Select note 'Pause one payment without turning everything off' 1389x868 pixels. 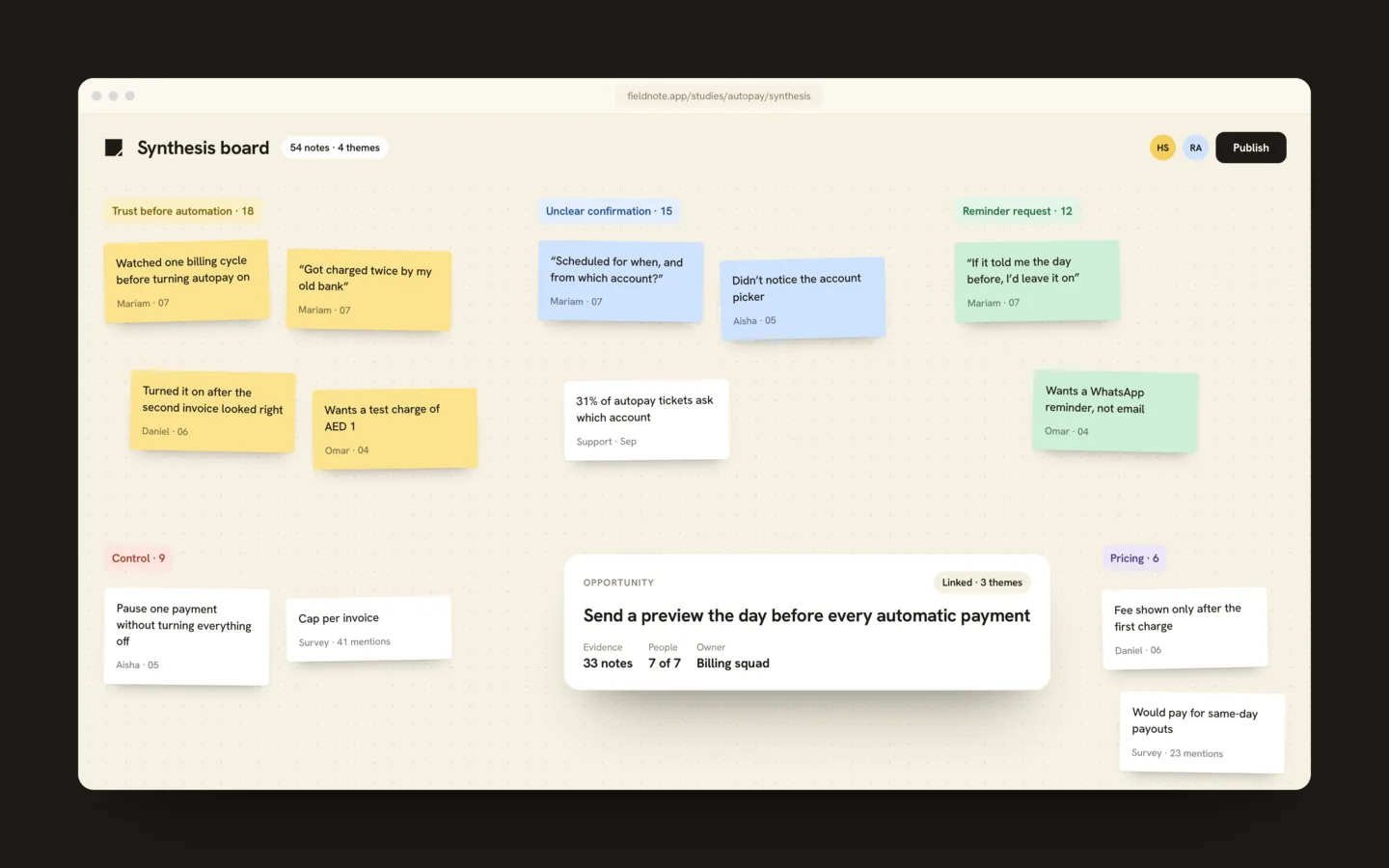pos(186,637)
